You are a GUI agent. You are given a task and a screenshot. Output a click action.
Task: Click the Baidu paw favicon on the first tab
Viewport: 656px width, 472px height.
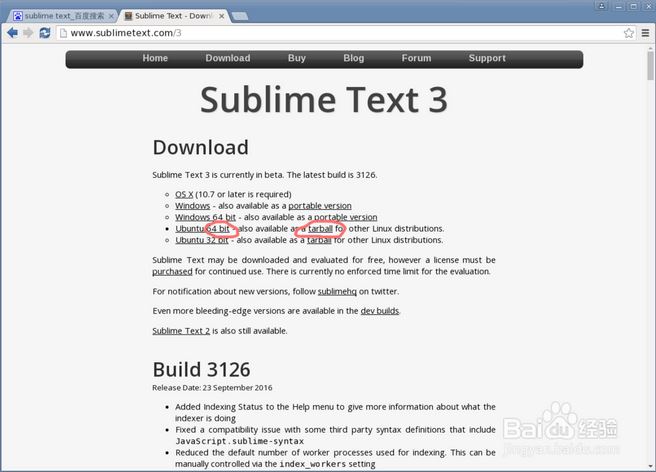tap(18, 16)
